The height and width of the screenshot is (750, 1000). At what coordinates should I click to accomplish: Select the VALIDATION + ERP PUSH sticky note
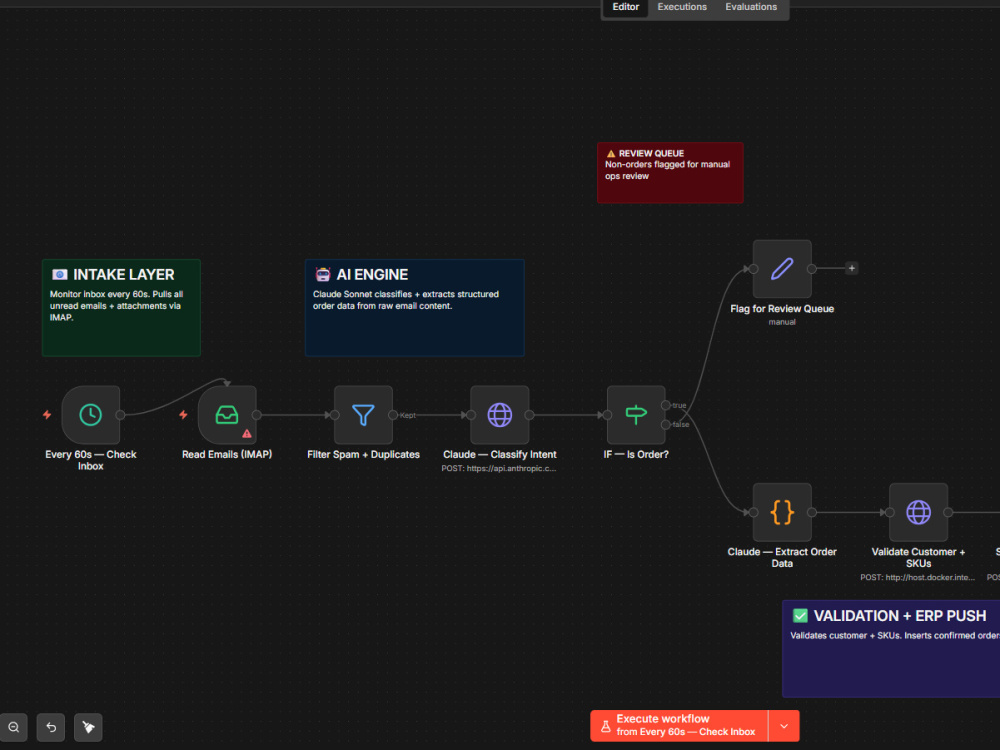pos(891,649)
